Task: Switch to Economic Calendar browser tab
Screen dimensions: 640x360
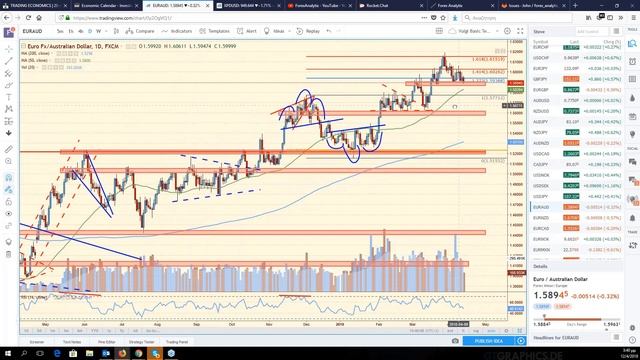Action: tap(106, 6)
